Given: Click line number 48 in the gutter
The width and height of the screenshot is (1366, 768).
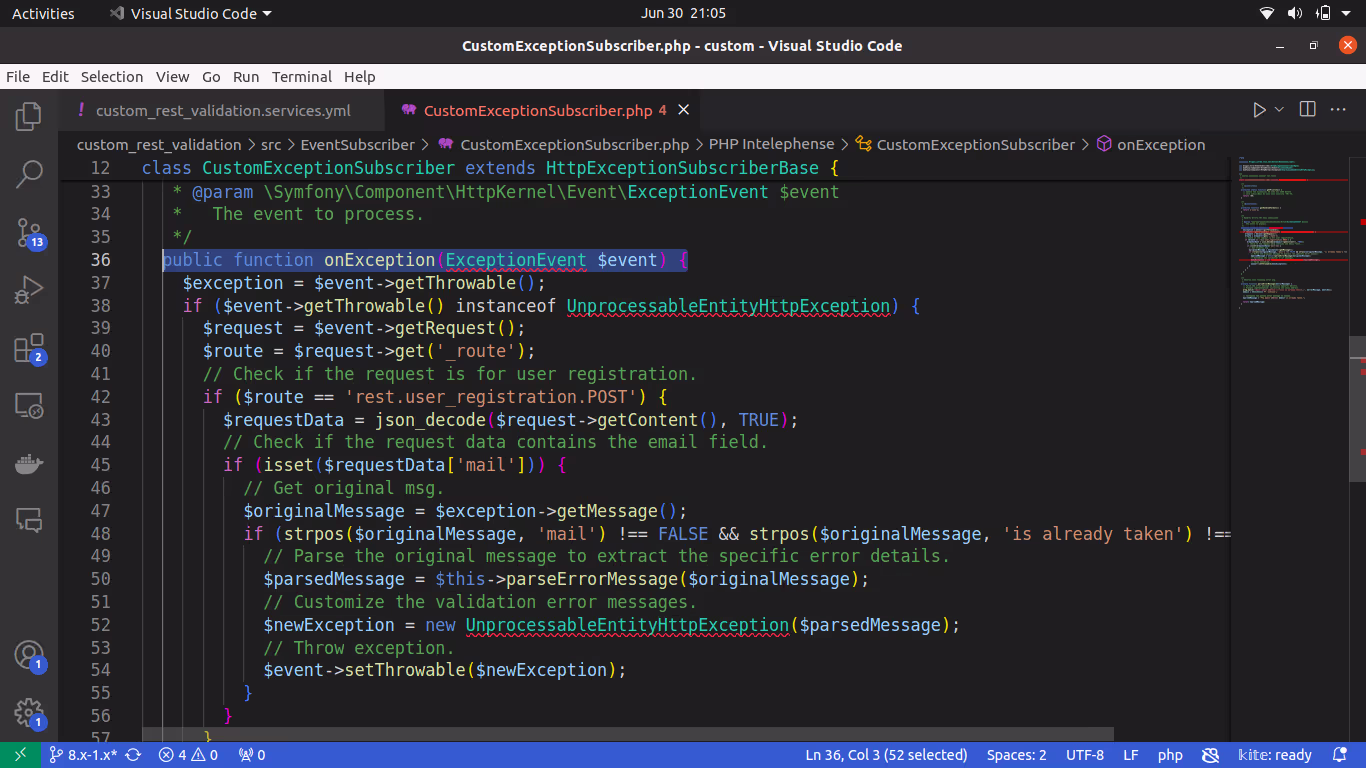Looking at the screenshot, I should pos(100,533).
